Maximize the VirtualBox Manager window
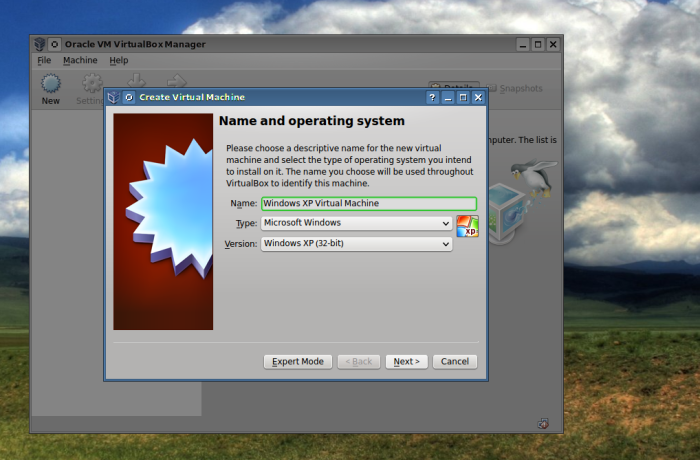700x460 pixels. 538,44
